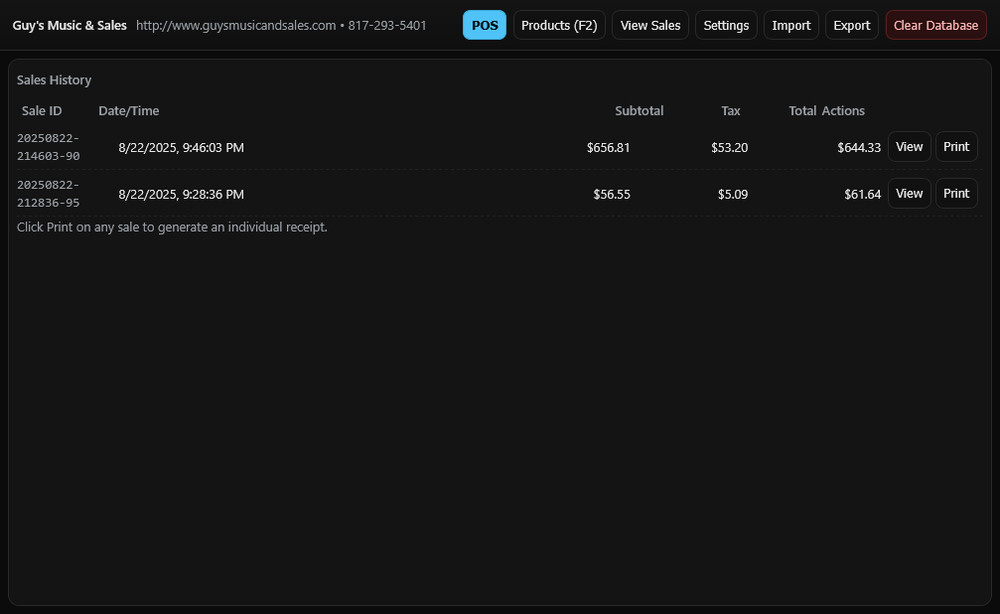The width and height of the screenshot is (1000, 614).
Task: Print receipt for sale 20250822-214603-90
Action: tap(956, 146)
